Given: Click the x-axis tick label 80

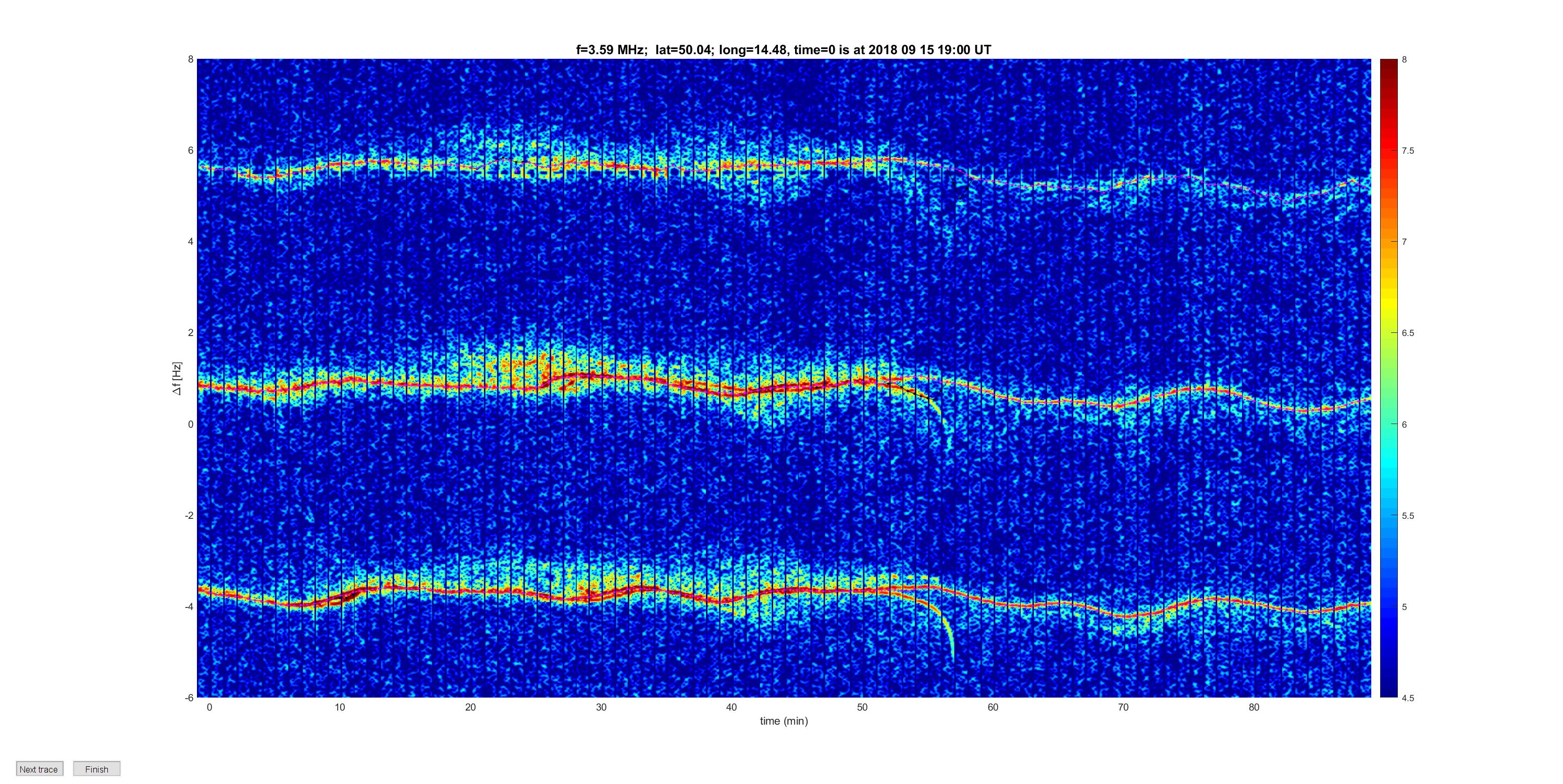Looking at the screenshot, I should point(1254,707).
